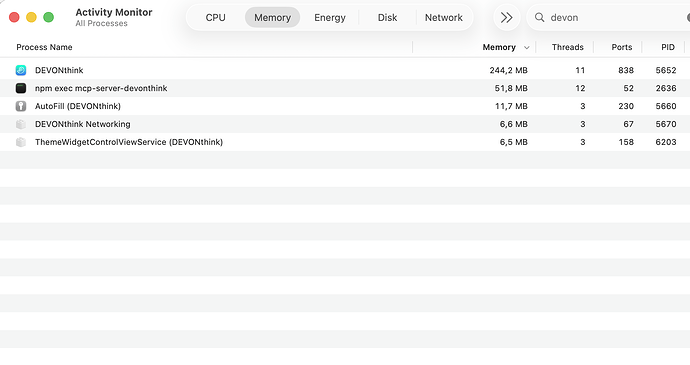Click the ports value 838
The image size is (690, 365).
click(x=626, y=70)
